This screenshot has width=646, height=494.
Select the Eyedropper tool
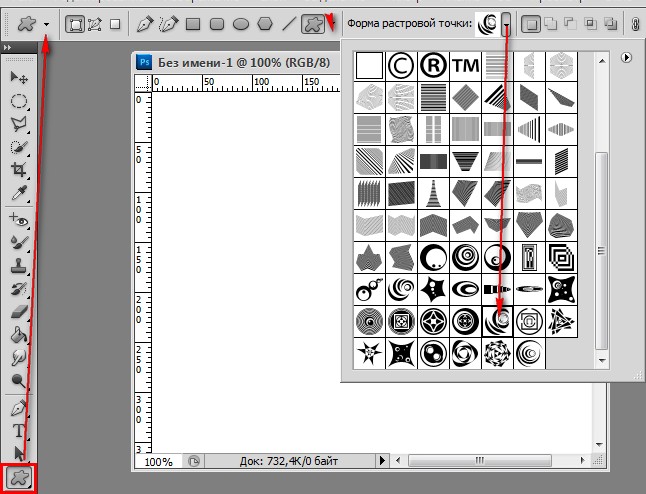click(x=19, y=192)
